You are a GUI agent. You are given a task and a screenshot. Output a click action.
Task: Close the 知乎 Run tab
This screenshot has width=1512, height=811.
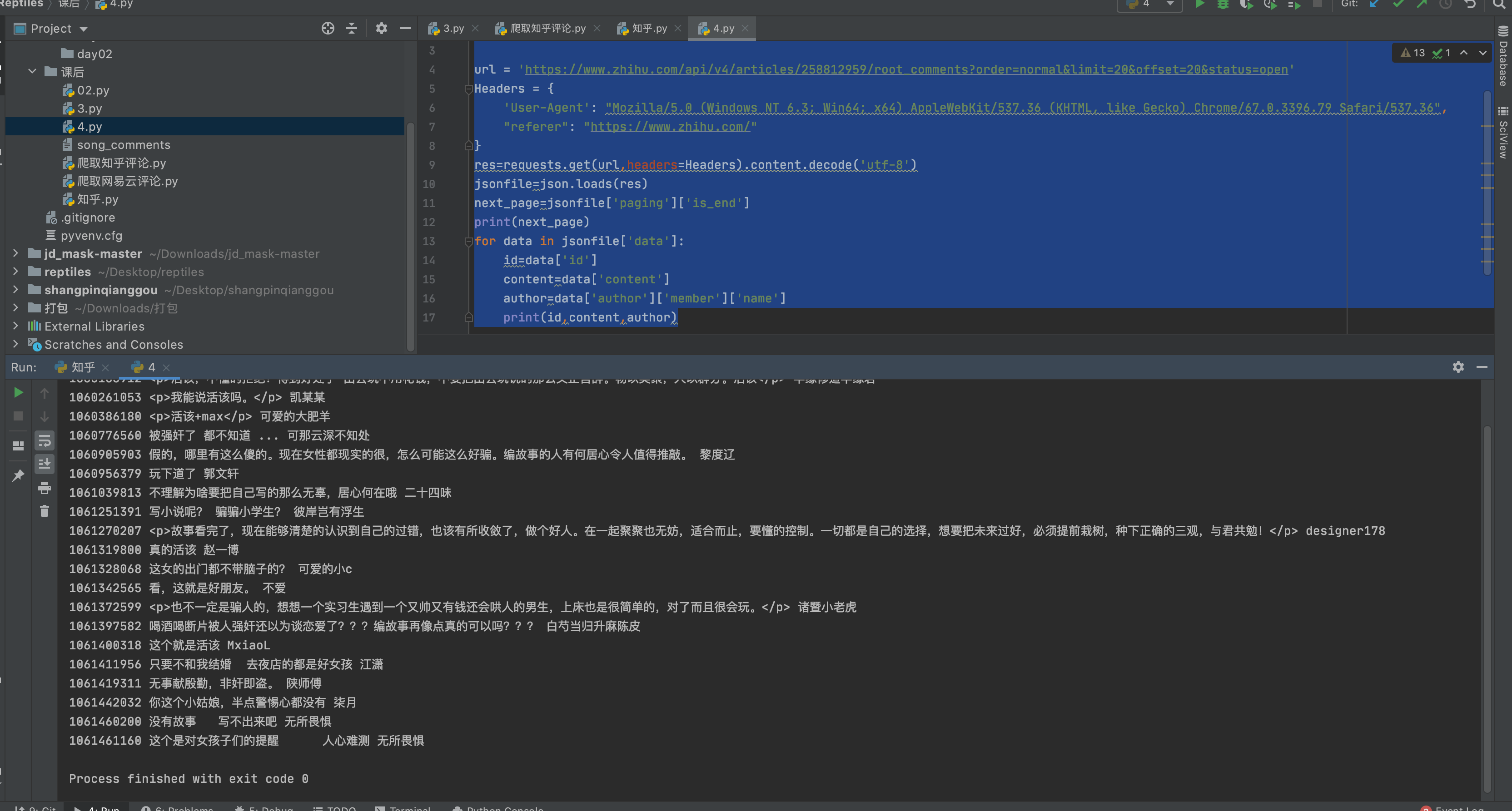pyautogui.click(x=106, y=367)
